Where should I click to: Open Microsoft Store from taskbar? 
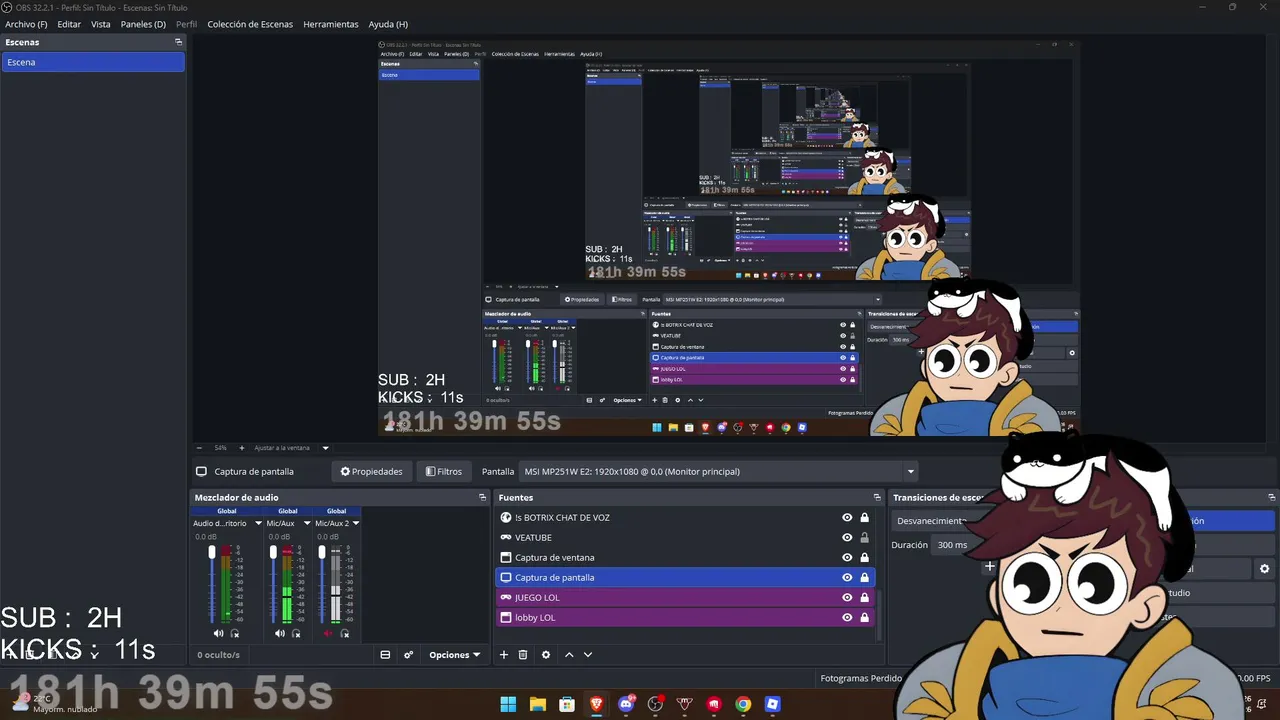click(567, 704)
